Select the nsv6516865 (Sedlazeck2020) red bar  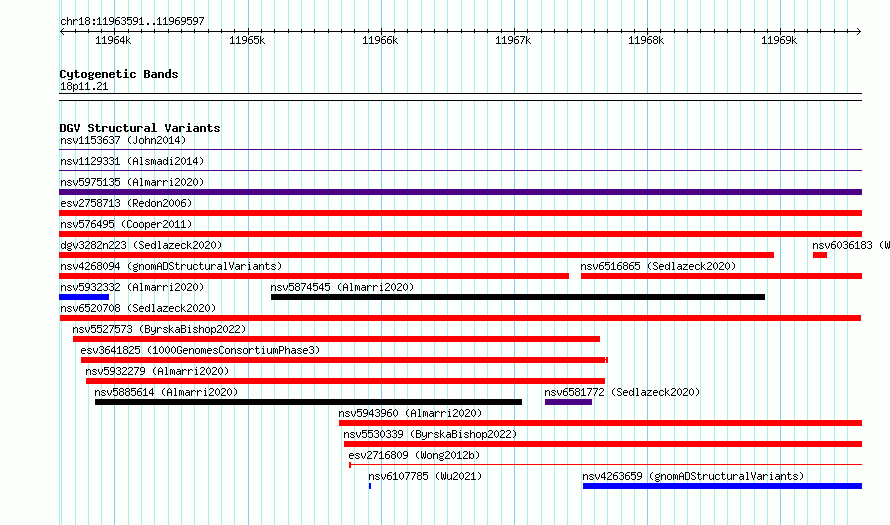721,276
